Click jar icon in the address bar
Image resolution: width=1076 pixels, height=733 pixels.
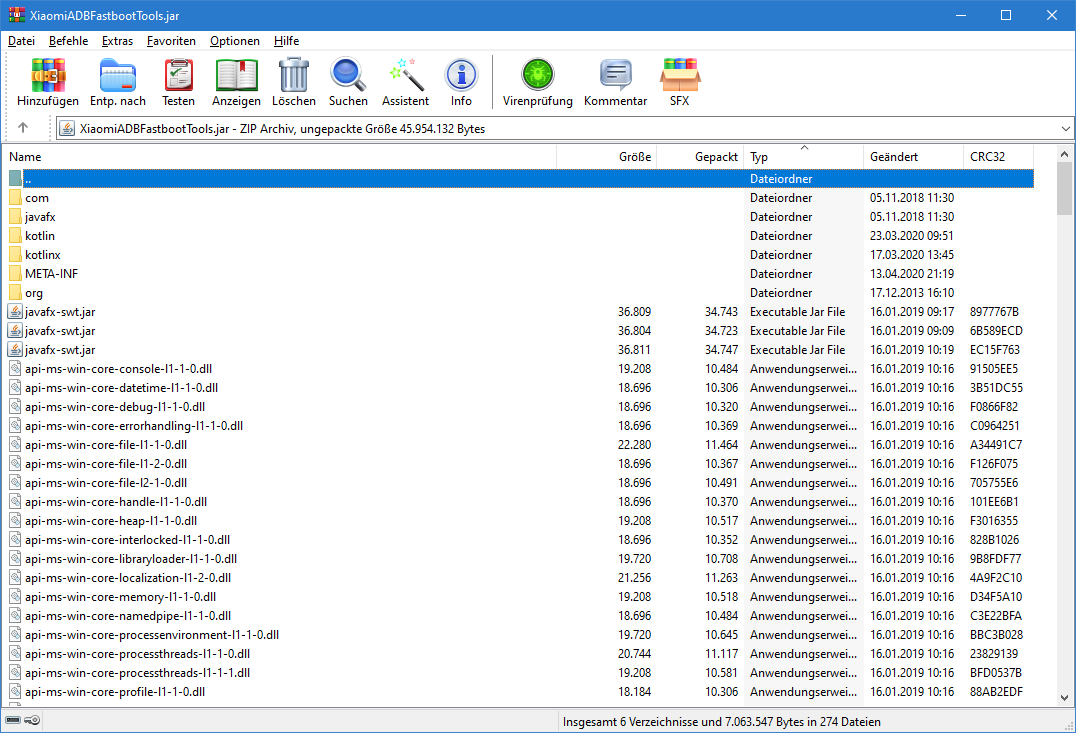[67, 128]
